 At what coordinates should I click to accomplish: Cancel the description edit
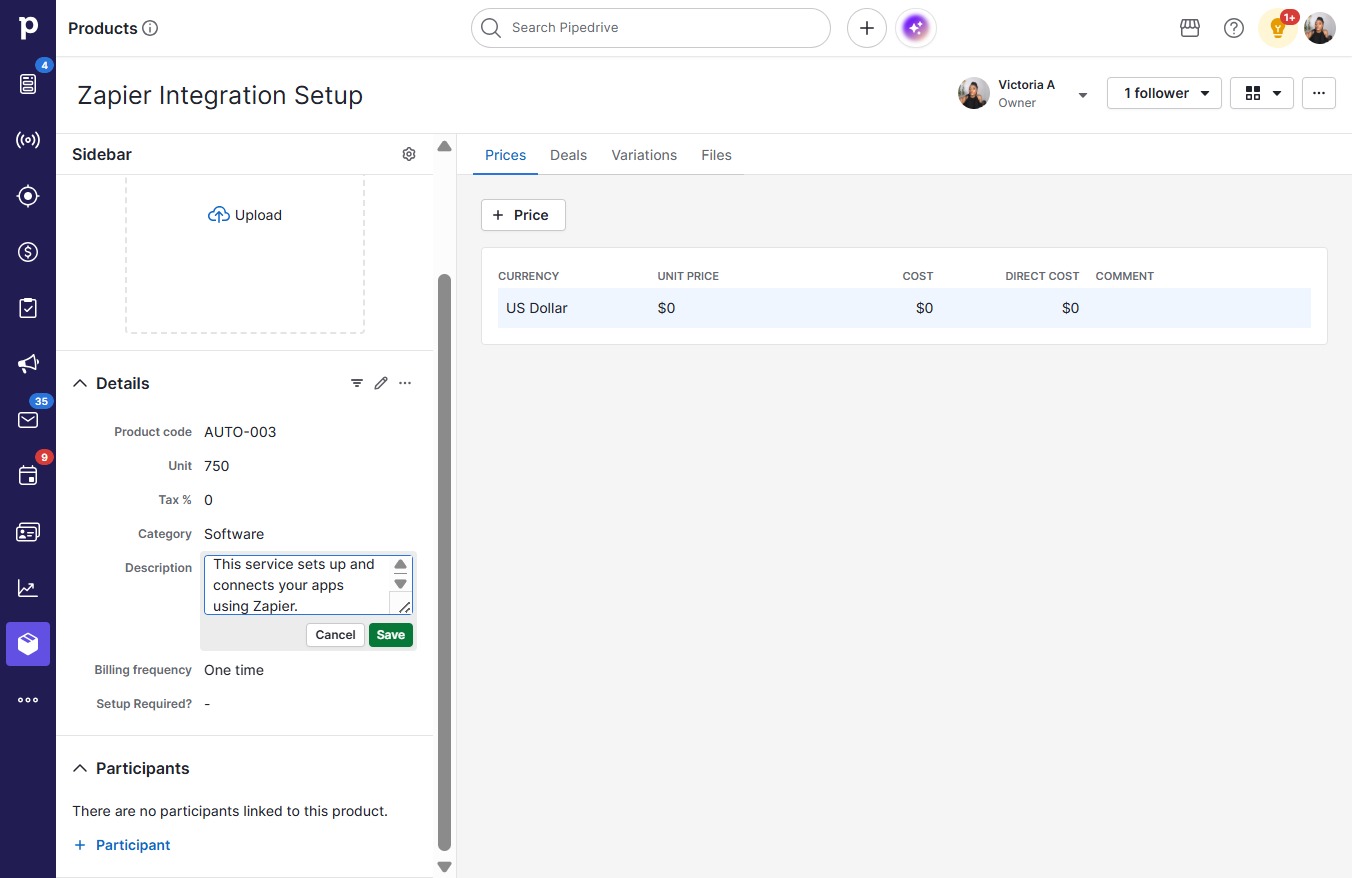pos(335,635)
